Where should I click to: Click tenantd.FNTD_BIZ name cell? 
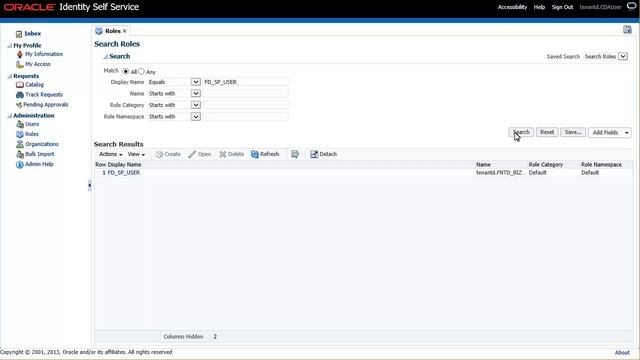500,173
